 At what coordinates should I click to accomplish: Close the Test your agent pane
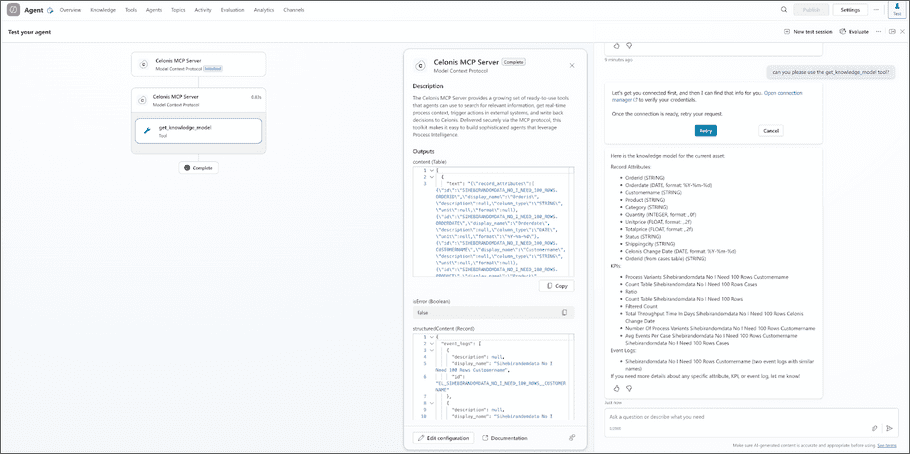[x=901, y=32]
